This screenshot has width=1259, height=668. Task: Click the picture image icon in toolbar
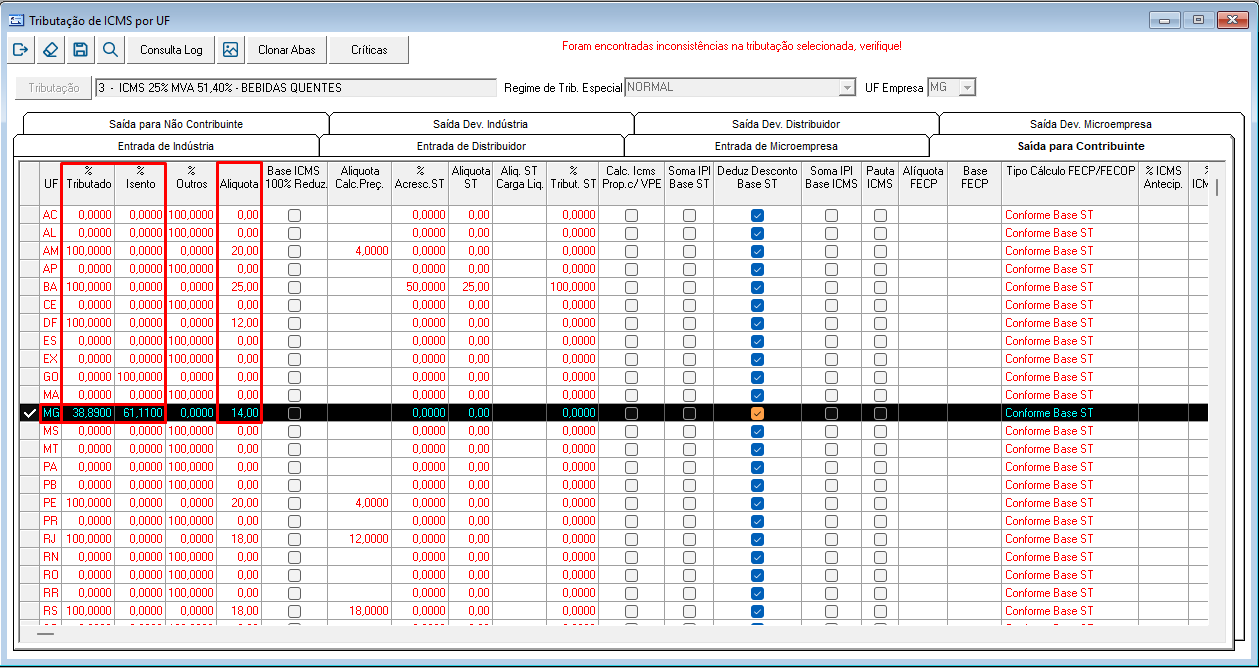tap(231, 50)
